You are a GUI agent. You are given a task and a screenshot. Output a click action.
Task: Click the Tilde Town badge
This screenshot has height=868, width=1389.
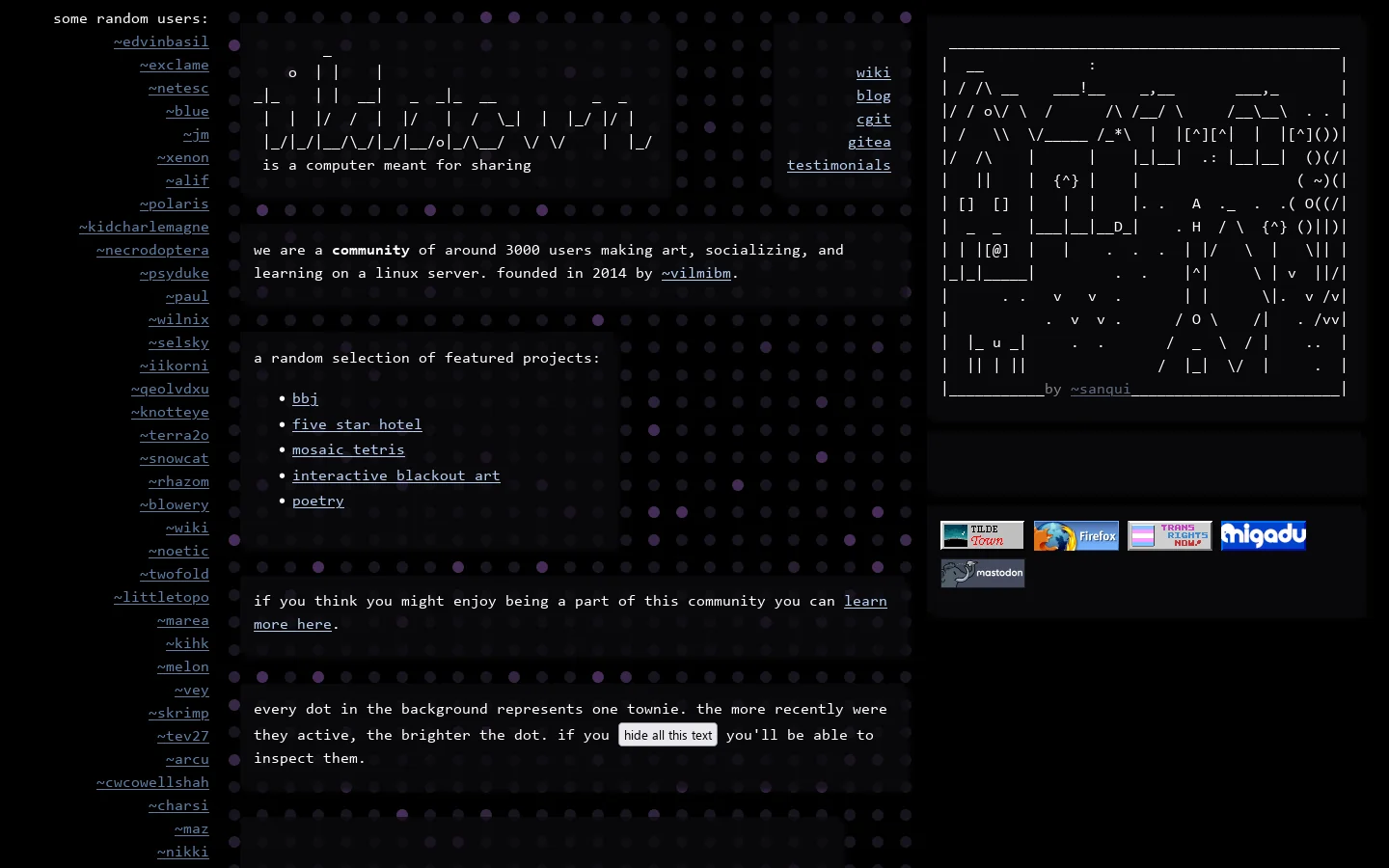click(x=982, y=535)
